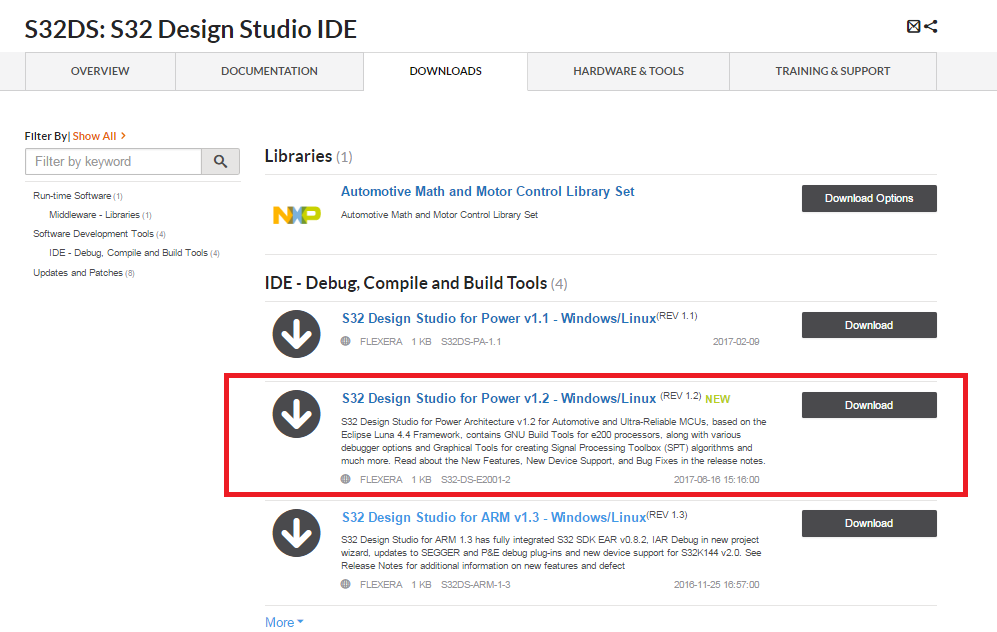The height and width of the screenshot is (632, 997).
Task: Go to the Hardware & Tools tab
Action: pos(628,71)
